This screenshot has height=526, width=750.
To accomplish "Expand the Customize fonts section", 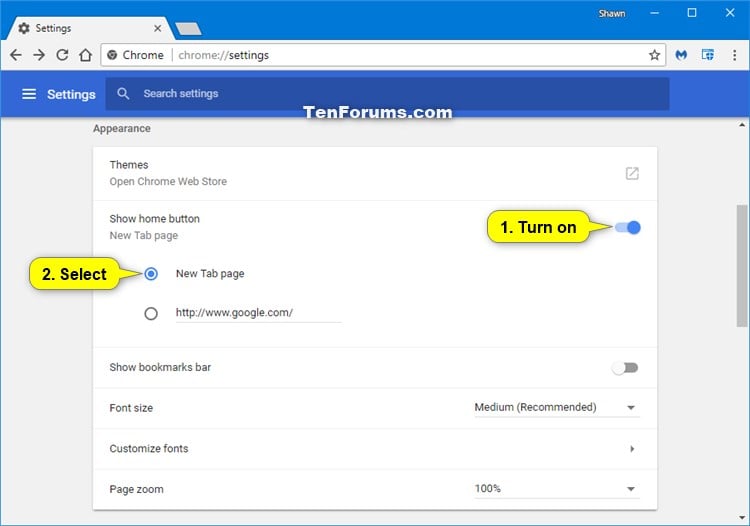I will point(375,449).
